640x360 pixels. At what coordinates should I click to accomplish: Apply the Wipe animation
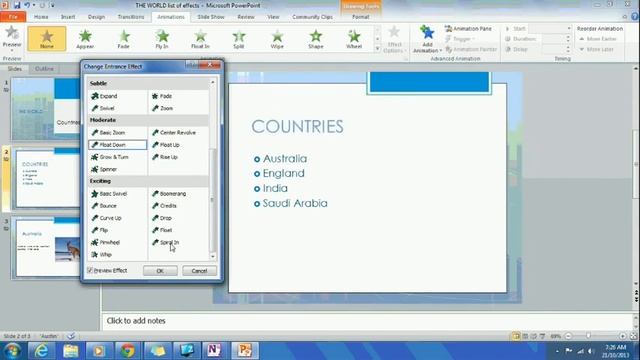coord(277,38)
